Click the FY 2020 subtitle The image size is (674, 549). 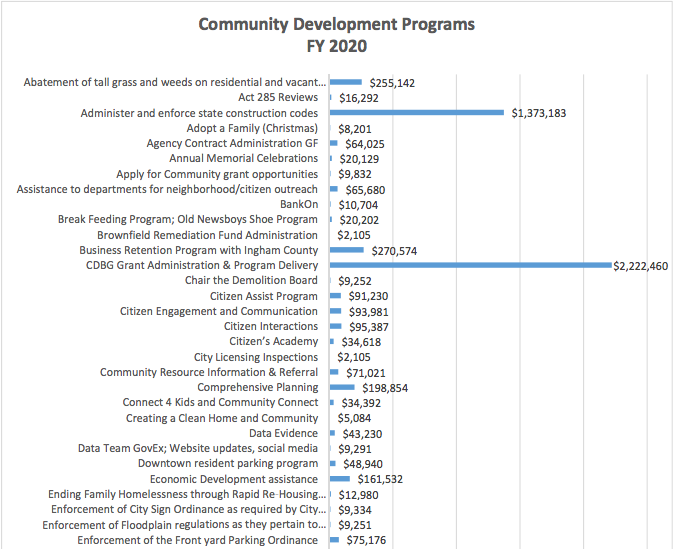(x=337, y=46)
